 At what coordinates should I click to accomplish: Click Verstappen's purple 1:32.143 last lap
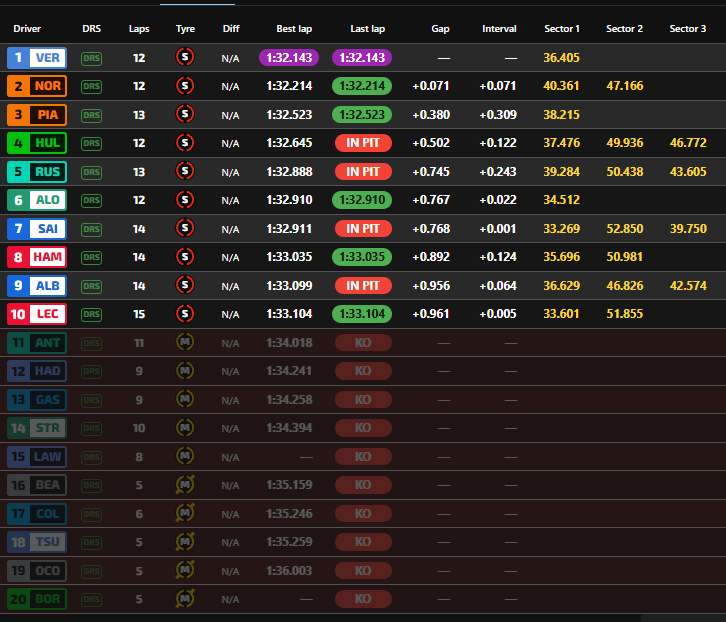click(x=362, y=58)
